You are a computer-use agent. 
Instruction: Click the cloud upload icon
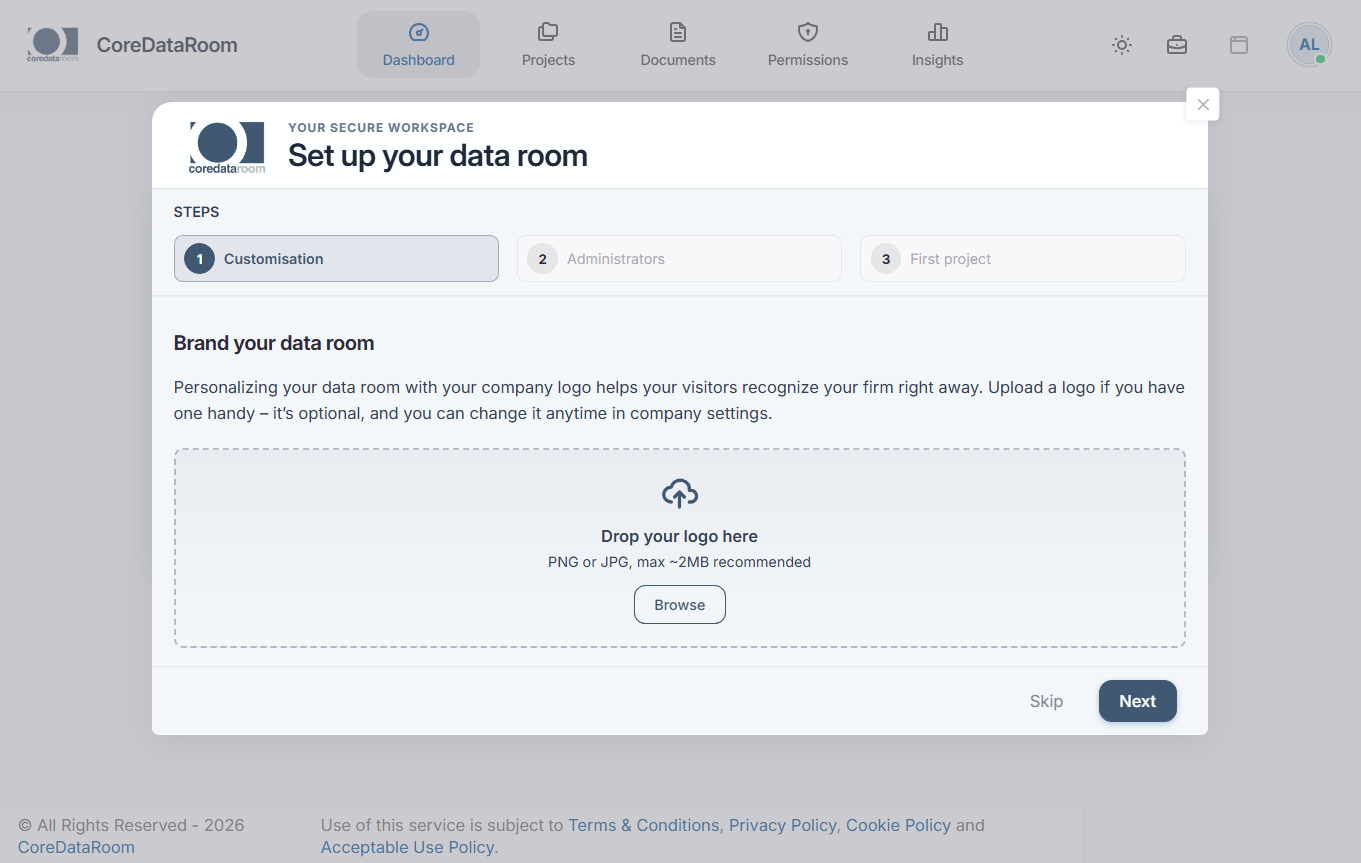(x=680, y=493)
